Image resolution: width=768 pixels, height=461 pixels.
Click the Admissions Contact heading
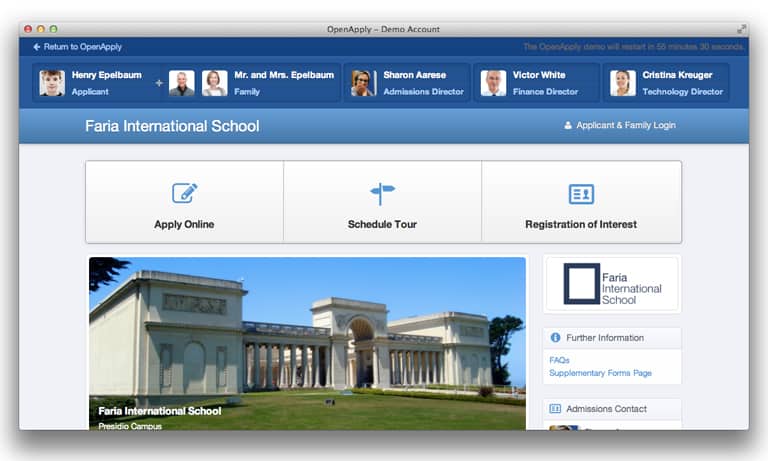(x=606, y=409)
